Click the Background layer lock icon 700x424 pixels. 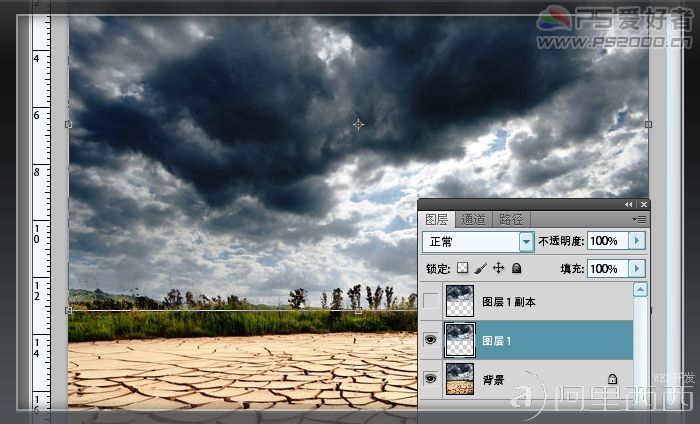pos(612,379)
